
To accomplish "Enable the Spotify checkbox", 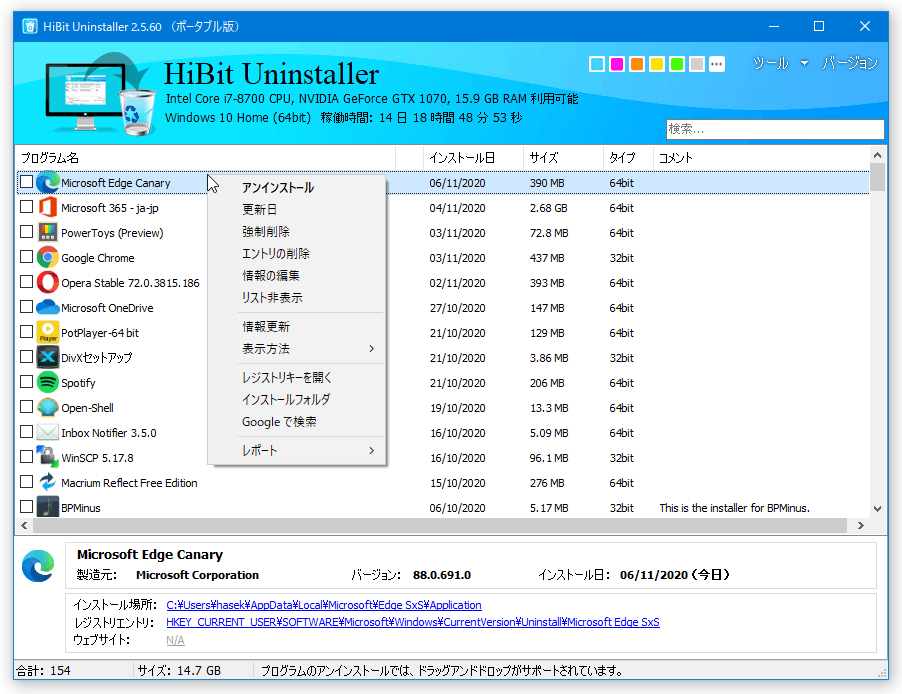I will [26, 382].
